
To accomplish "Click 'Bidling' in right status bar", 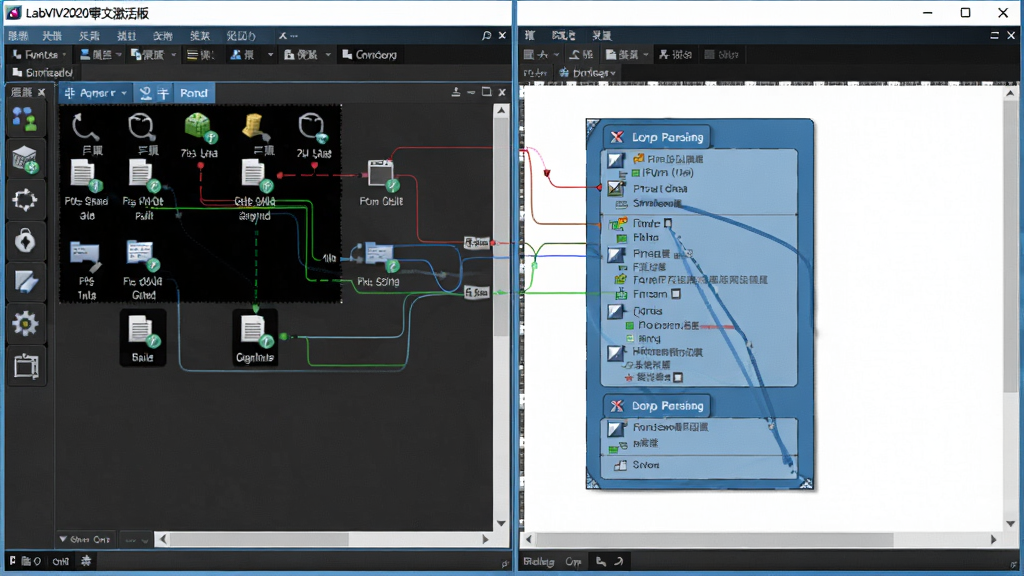I will (538, 562).
